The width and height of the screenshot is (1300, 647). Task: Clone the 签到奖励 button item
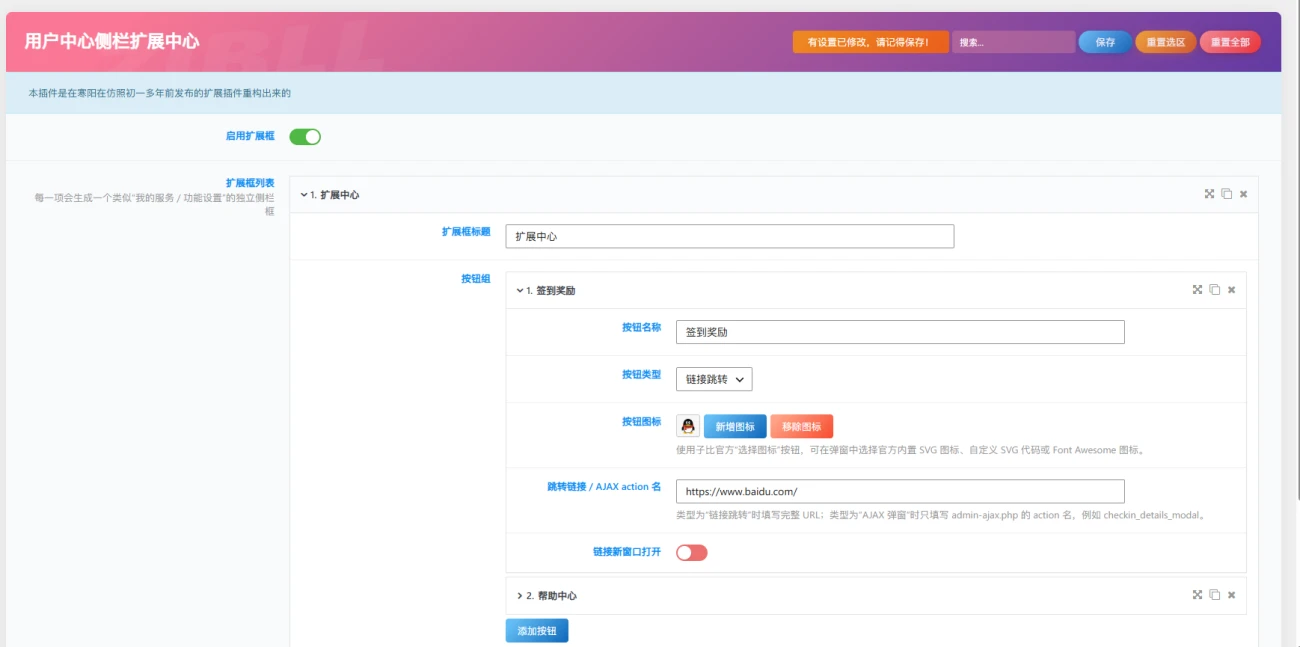click(x=1214, y=290)
